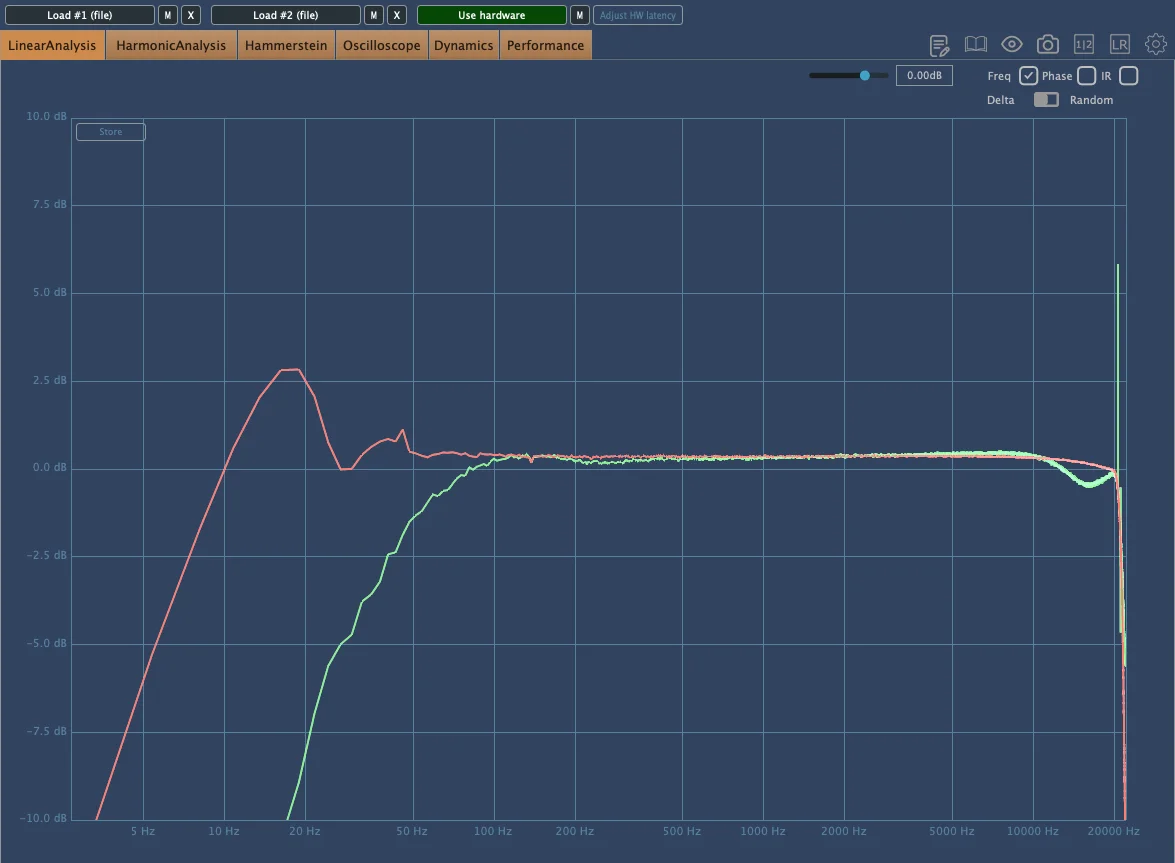Open the Oscilloscope tab
The height and width of the screenshot is (863, 1175).
(x=382, y=45)
